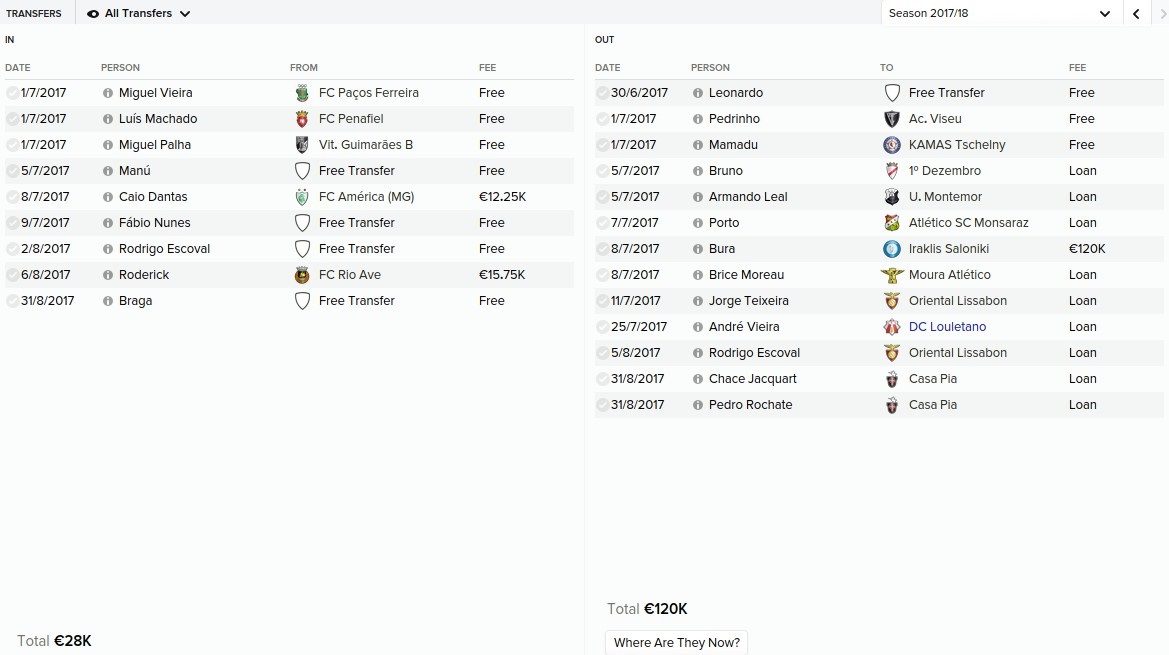Screen dimensions: 1169x655
Task: Click the Moura Atlético club crest
Action: pos(892,275)
